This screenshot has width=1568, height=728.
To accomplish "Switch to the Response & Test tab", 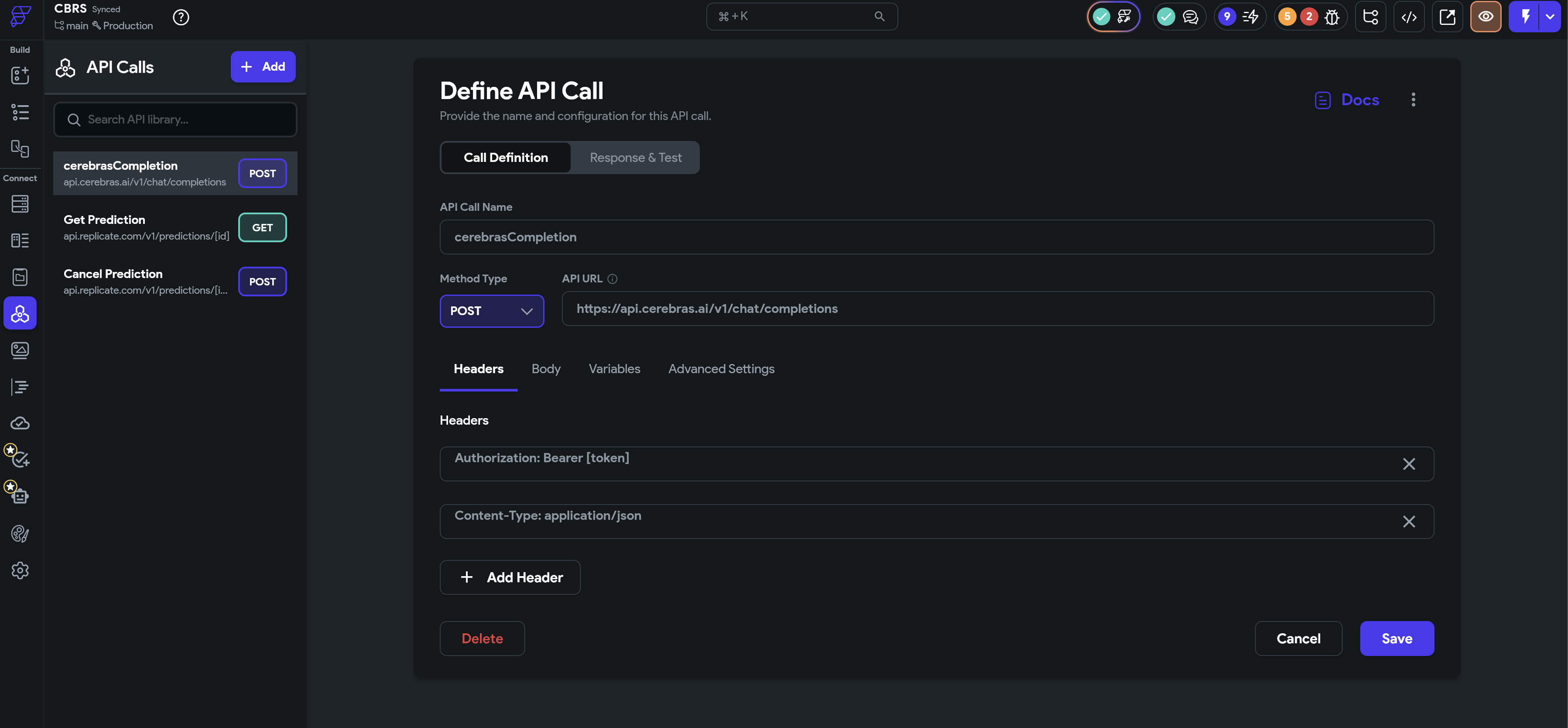I will tap(635, 157).
